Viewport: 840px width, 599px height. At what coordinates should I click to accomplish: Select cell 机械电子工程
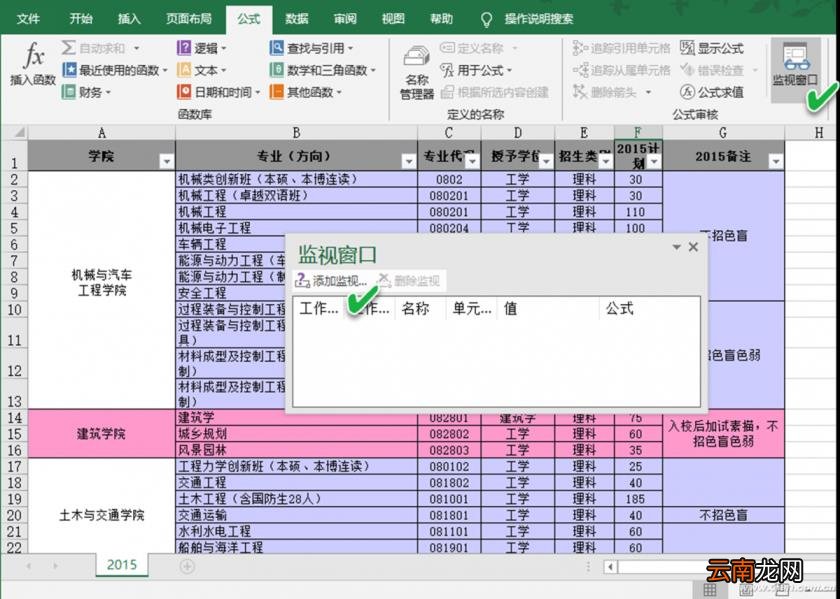(x=296, y=228)
